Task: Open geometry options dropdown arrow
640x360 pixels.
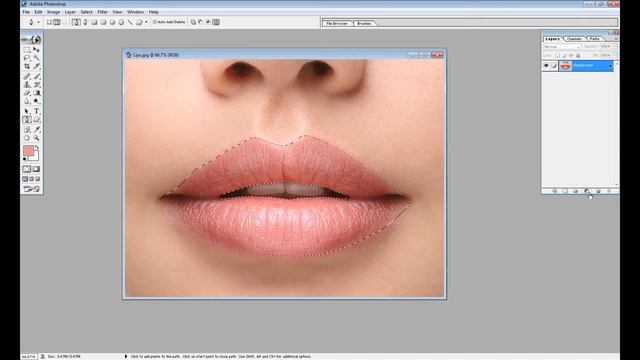Action: click(x=147, y=22)
